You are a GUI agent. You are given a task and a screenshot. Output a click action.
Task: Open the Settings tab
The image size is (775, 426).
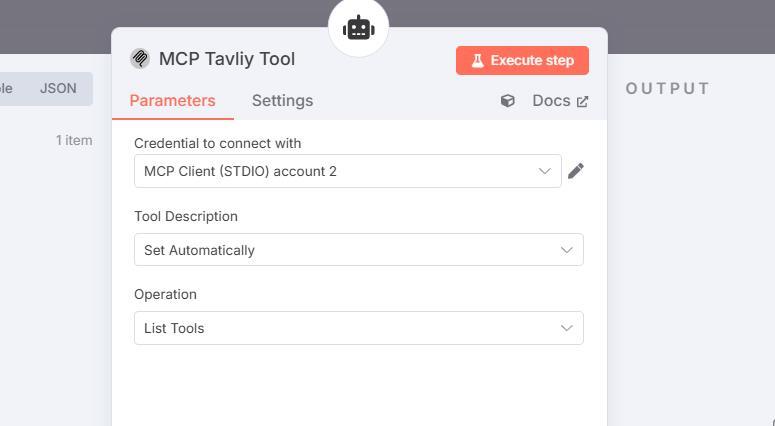(x=282, y=101)
